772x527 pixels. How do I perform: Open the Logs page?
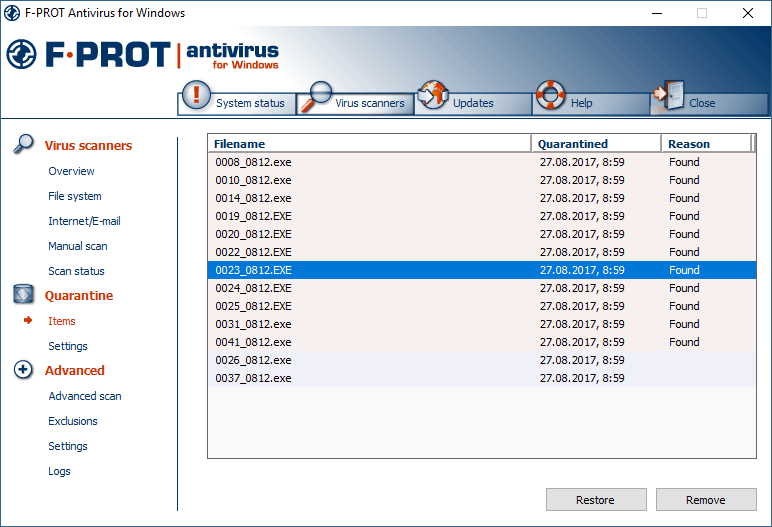pyautogui.click(x=59, y=471)
